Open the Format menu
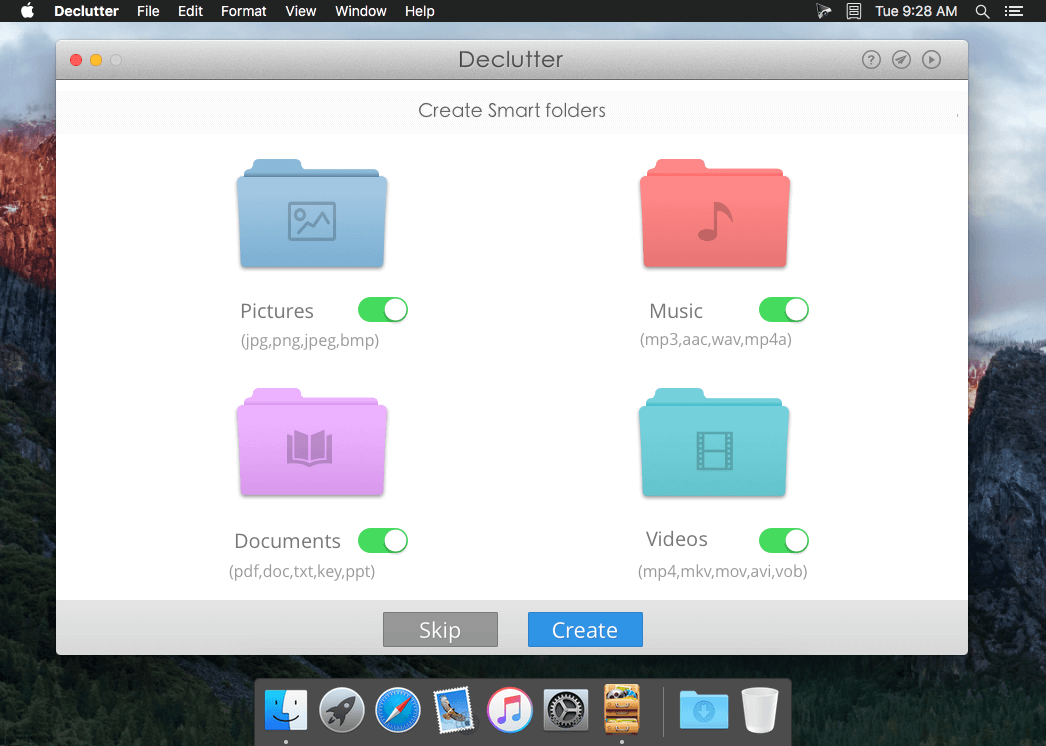1046x746 pixels. (x=243, y=11)
